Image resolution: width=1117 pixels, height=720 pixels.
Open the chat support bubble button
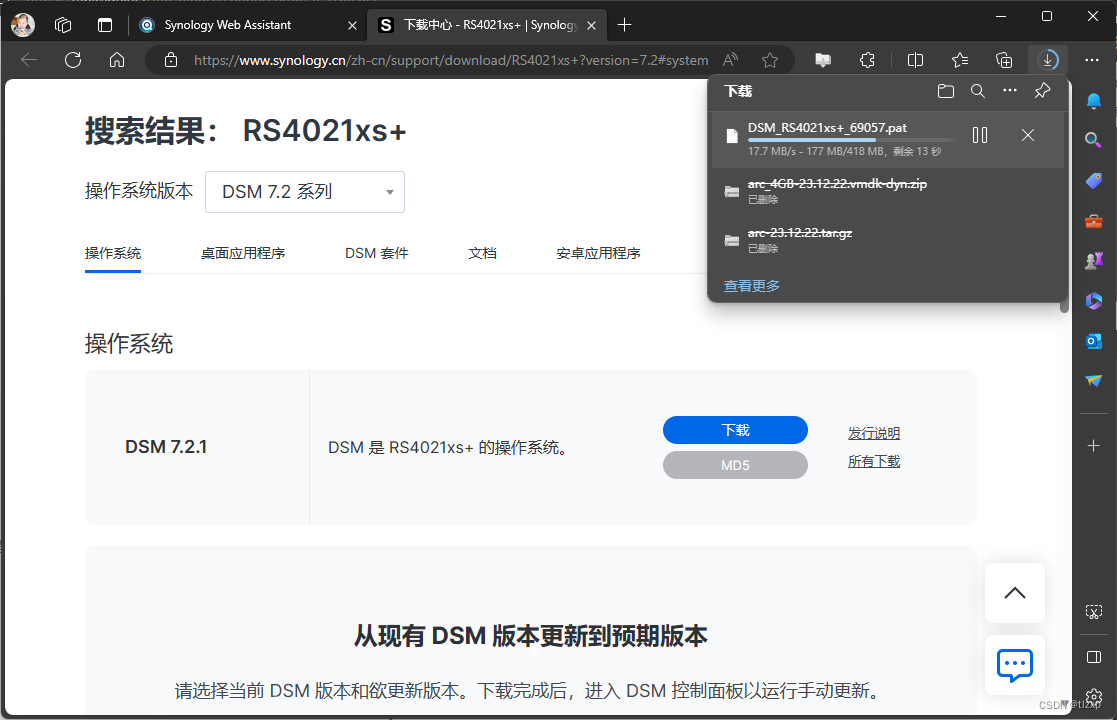(x=1014, y=665)
